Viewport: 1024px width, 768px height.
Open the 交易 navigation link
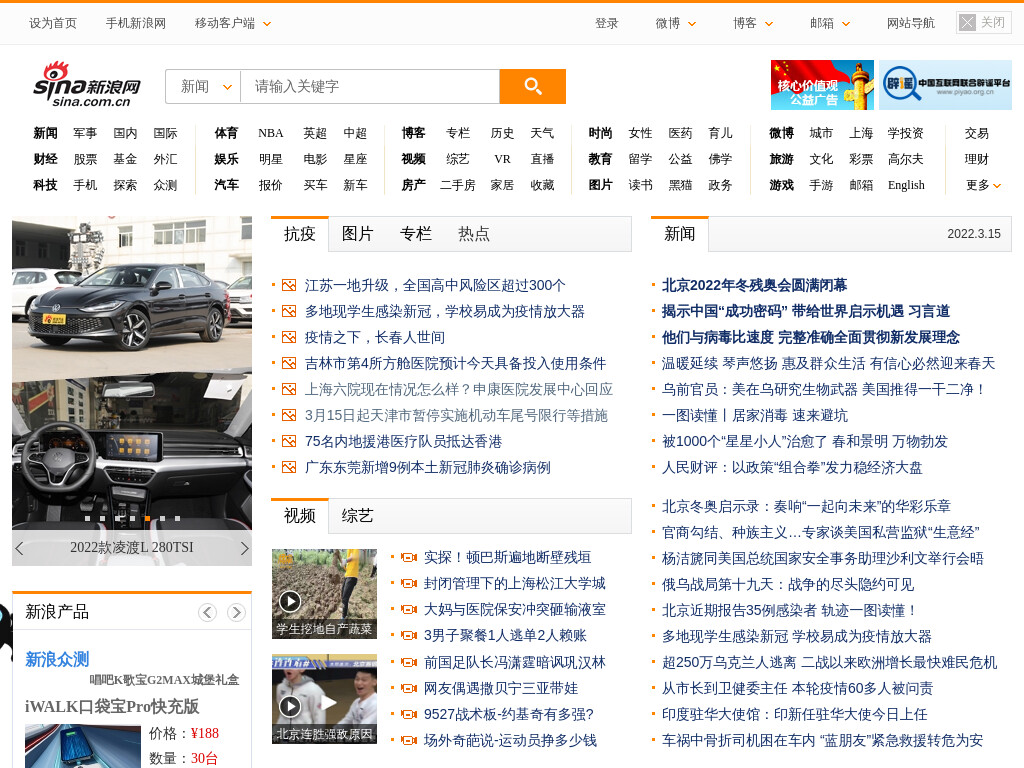(x=976, y=133)
